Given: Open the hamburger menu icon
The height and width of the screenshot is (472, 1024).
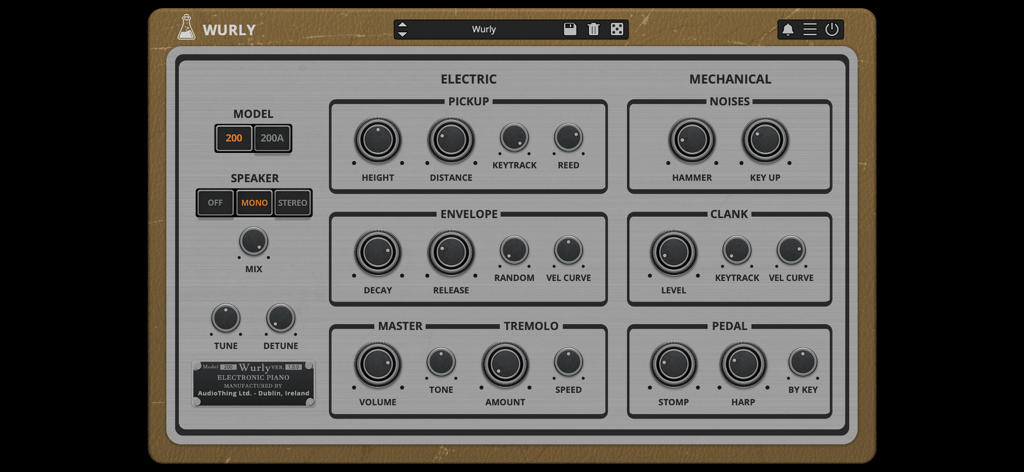Looking at the screenshot, I should click(810, 29).
